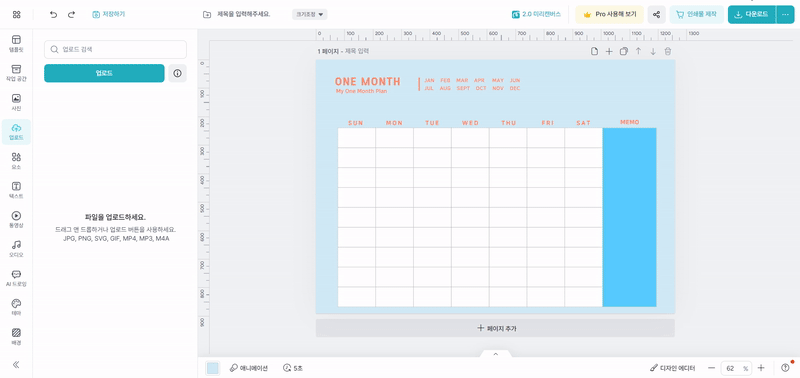The height and width of the screenshot is (378, 800).
Task: Open the 요소 elements tab
Action: [16, 161]
